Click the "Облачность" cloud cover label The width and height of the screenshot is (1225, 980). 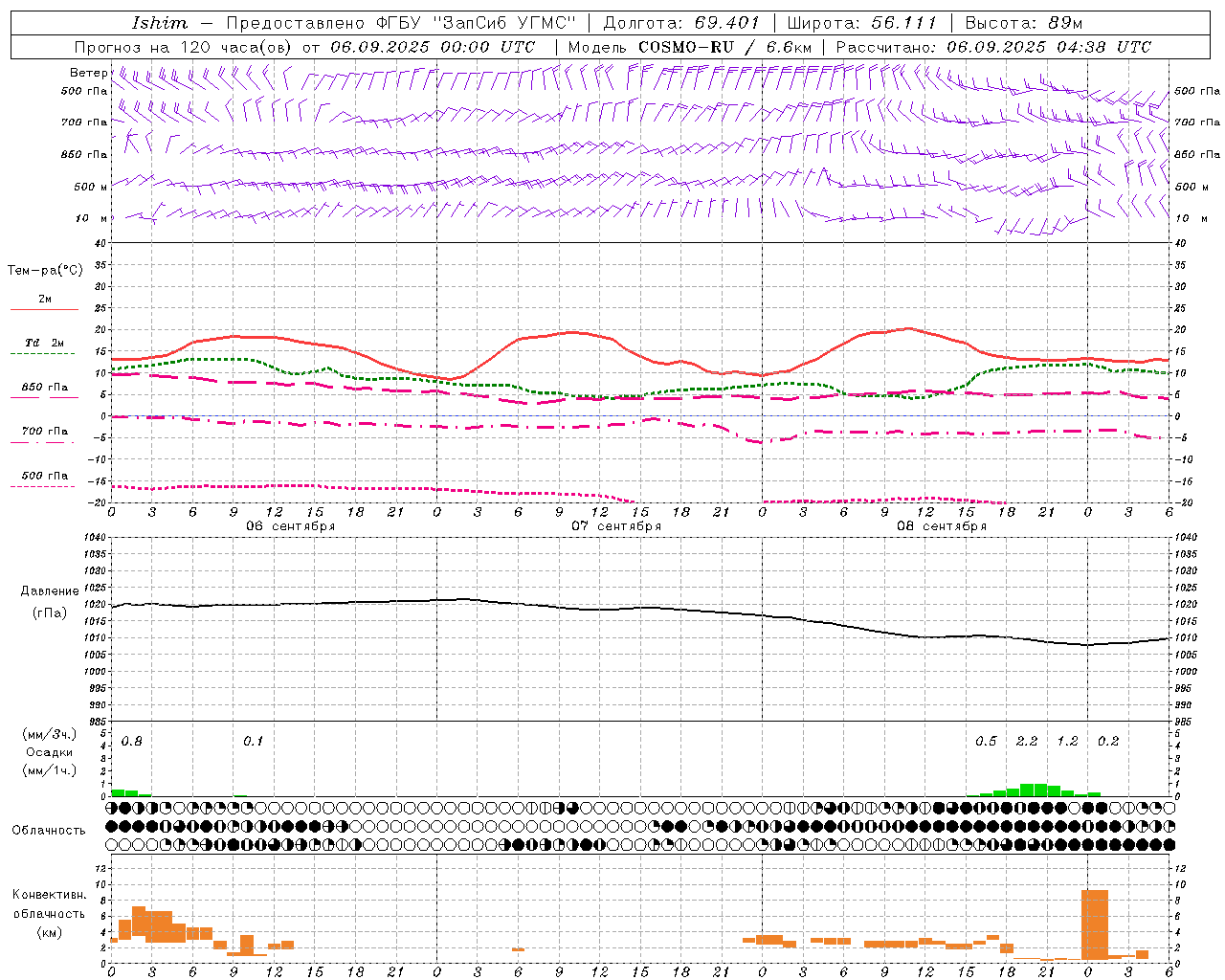coord(49,831)
